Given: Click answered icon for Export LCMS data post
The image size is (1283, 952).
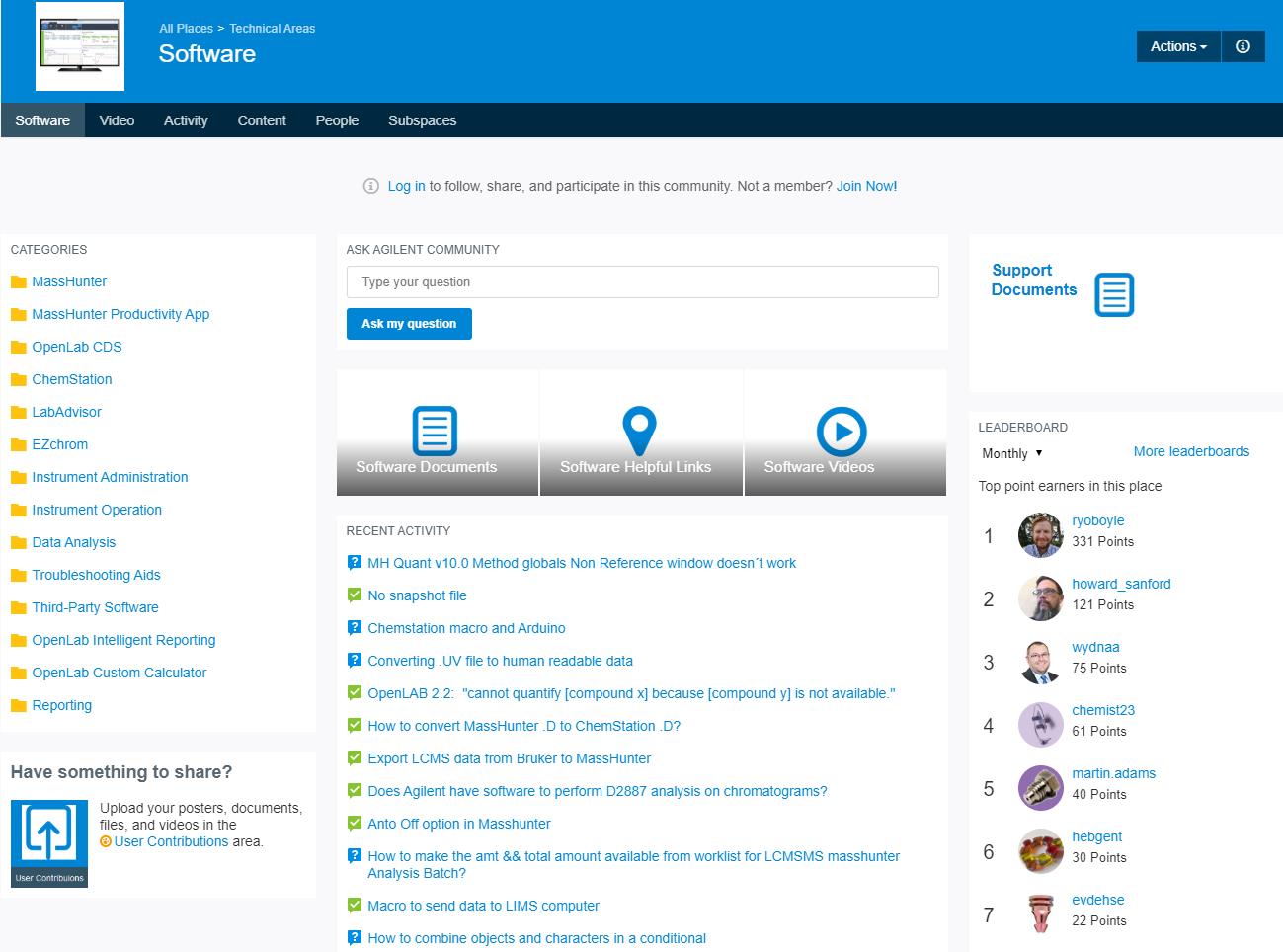Looking at the screenshot, I should 355,757.
